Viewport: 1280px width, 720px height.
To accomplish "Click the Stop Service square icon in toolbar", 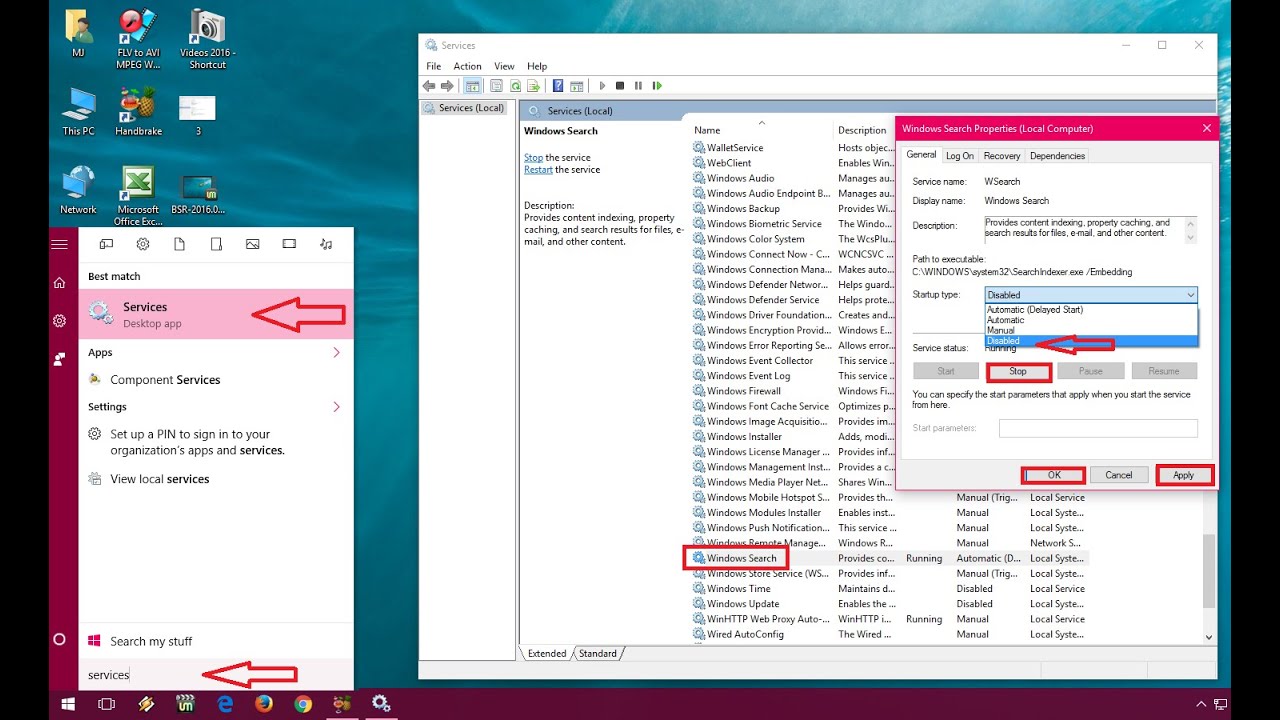I will (620, 86).
